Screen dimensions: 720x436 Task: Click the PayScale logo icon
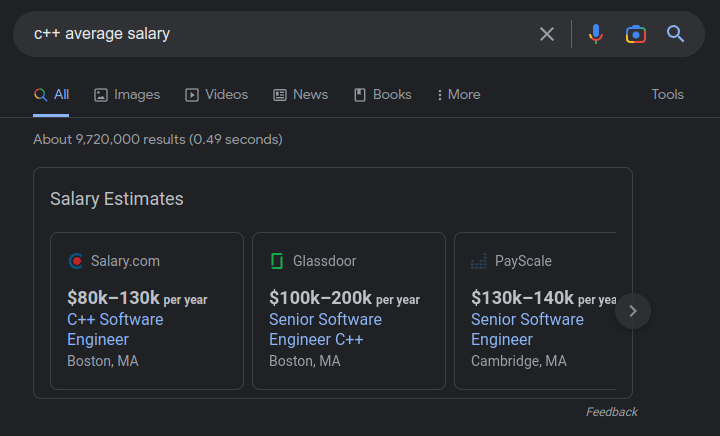click(479, 261)
